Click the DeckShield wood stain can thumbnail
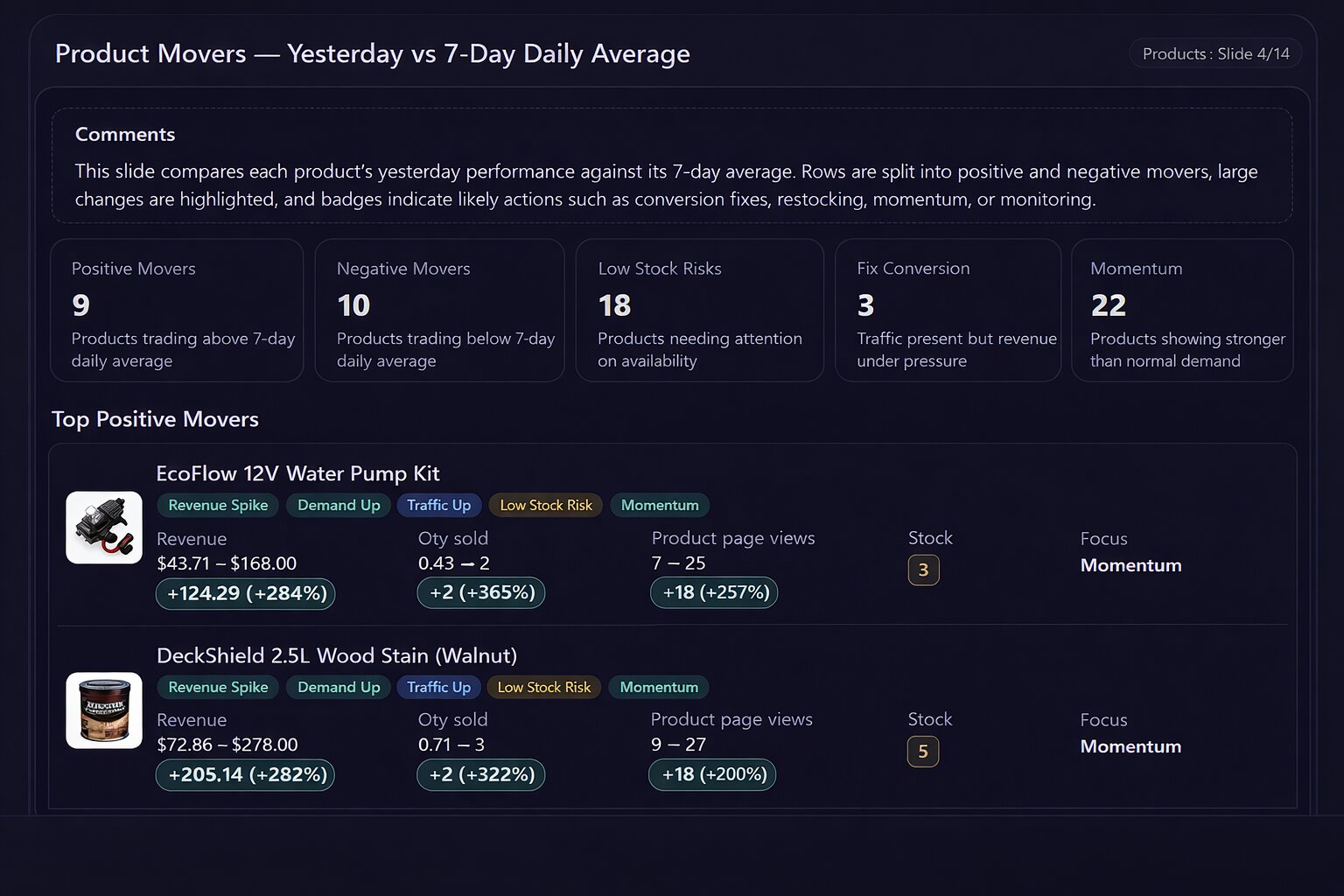The width and height of the screenshot is (1344, 896). coord(104,710)
